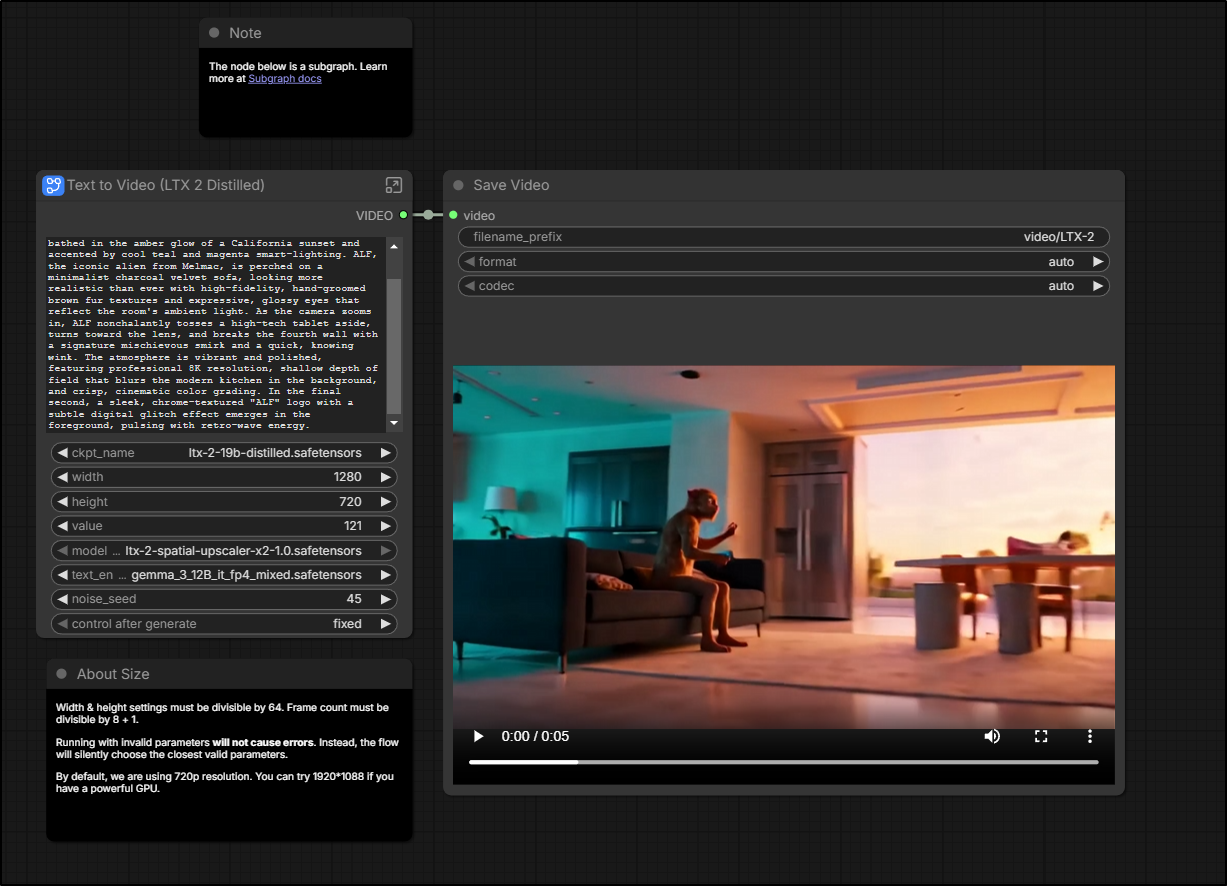Enter fullscreen video mode
Viewport: 1227px width, 886px height.
(1041, 736)
